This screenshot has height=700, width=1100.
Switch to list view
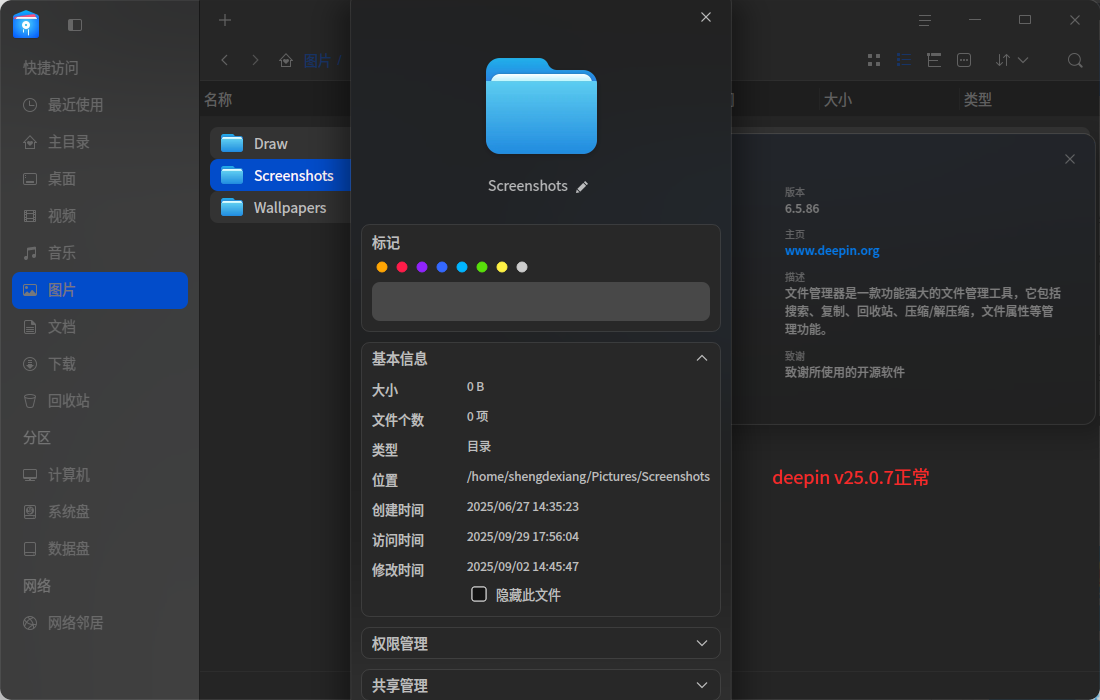904,60
